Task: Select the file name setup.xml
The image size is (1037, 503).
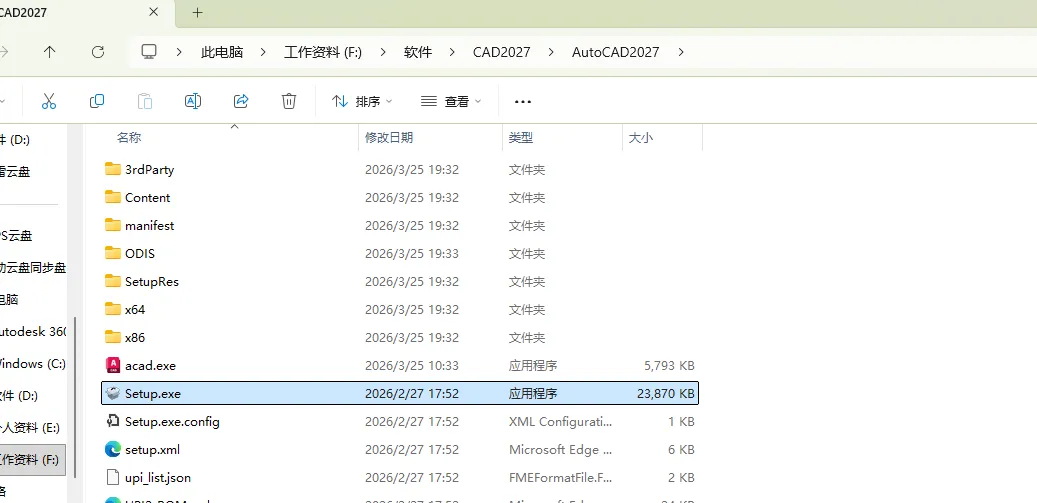Action: point(152,449)
